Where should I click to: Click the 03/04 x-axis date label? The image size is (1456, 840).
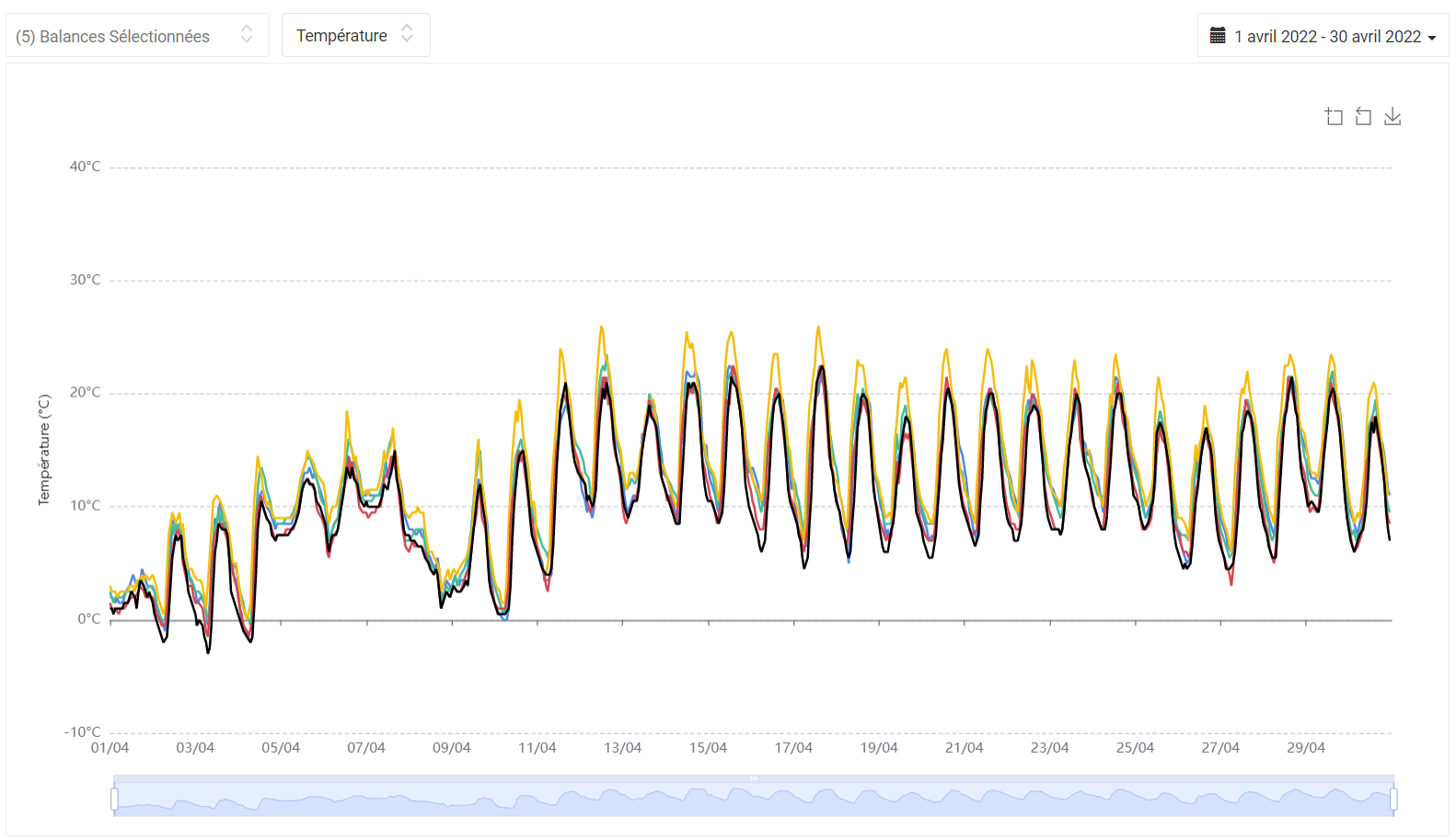195,748
